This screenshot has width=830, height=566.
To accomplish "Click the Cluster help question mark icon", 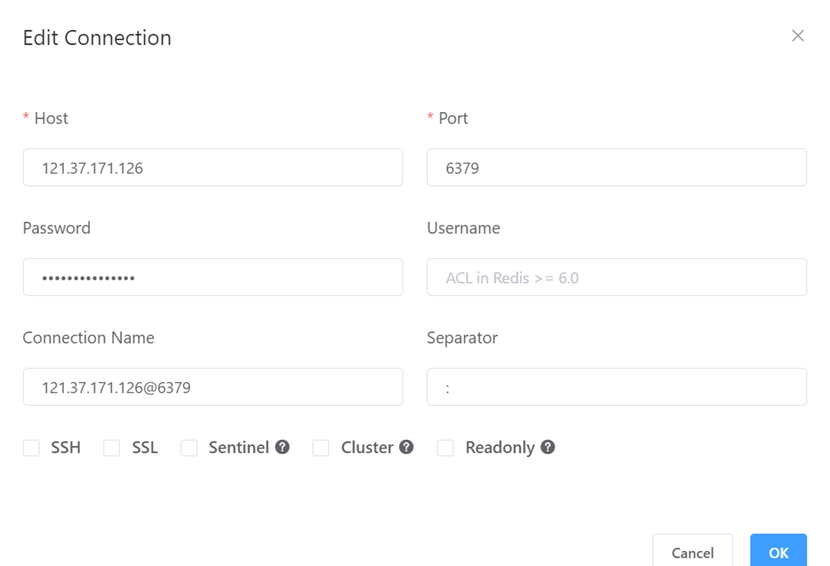I will pyautogui.click(x=406, y=447).
